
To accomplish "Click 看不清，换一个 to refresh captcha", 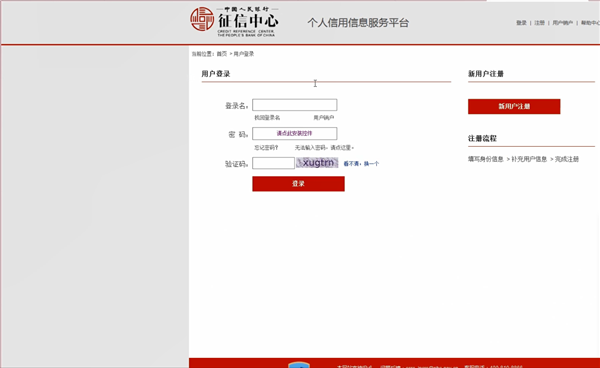I will coord(361,164).
